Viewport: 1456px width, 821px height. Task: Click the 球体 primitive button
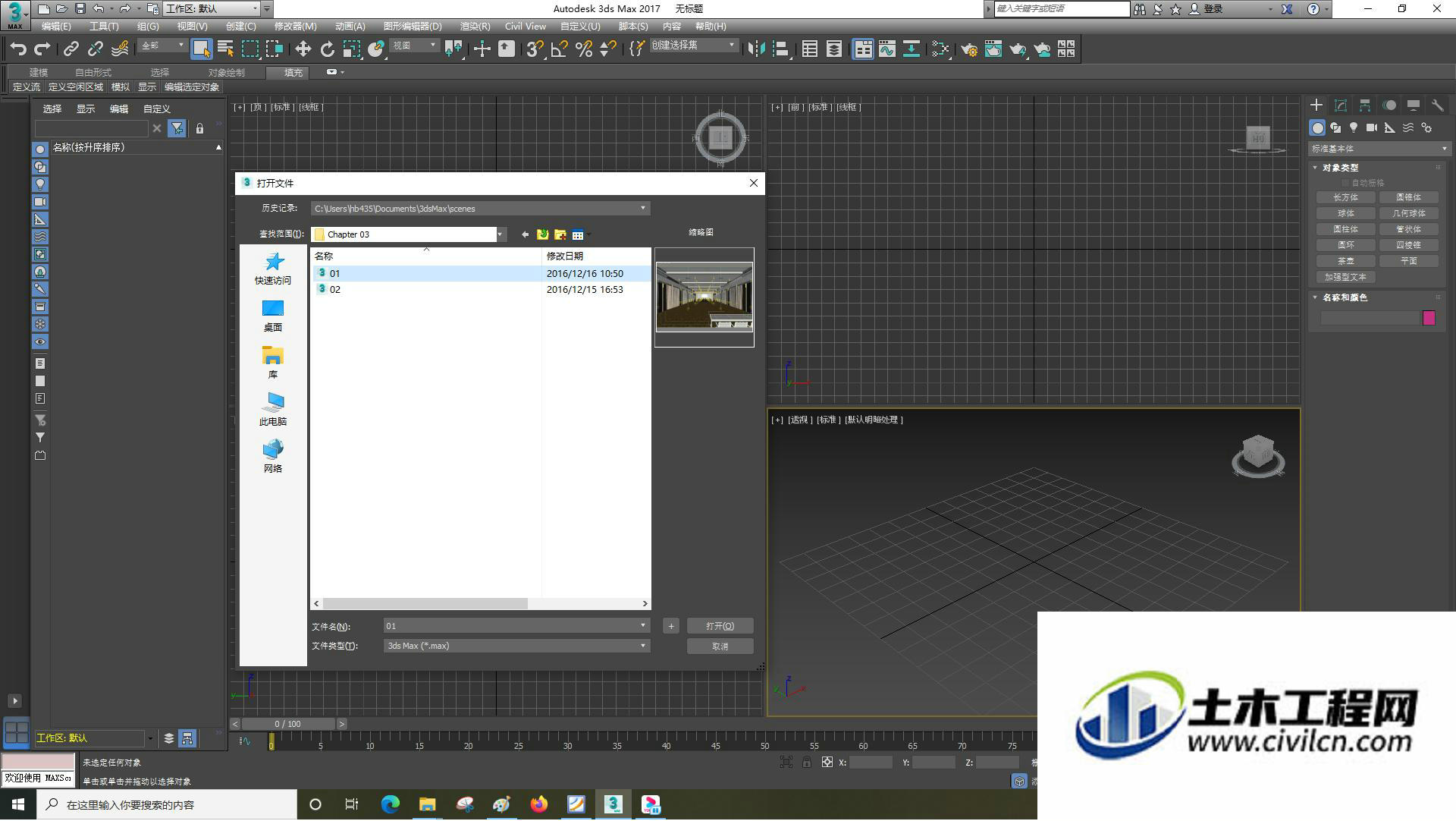tap(1346, 213)
